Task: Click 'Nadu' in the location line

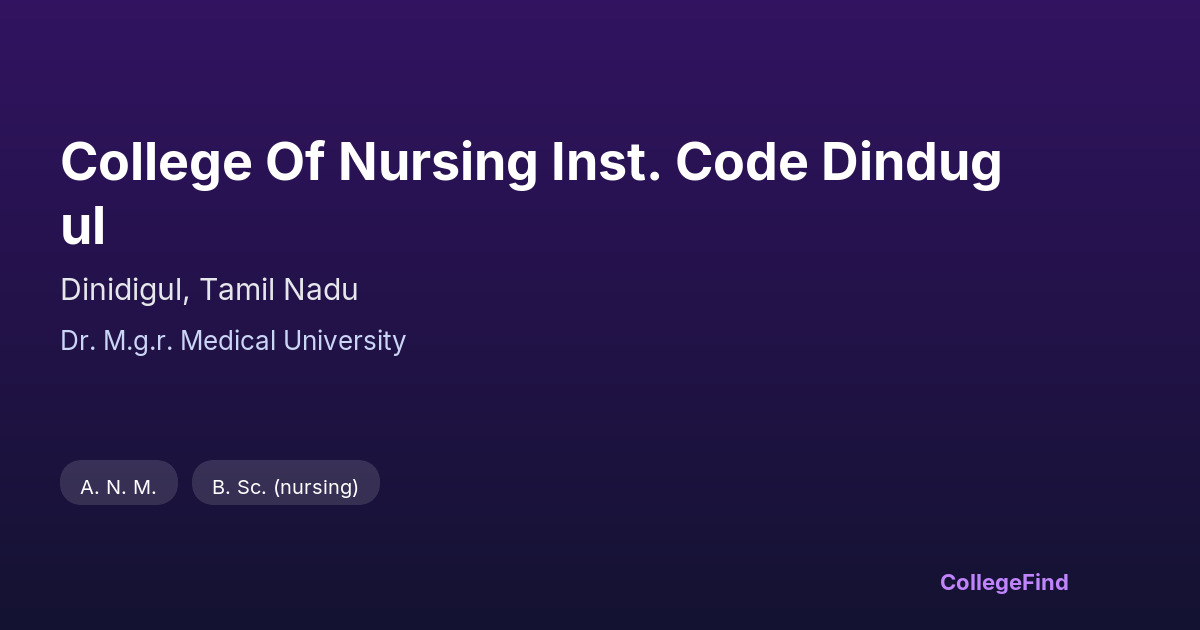Action: pos(321,290)
